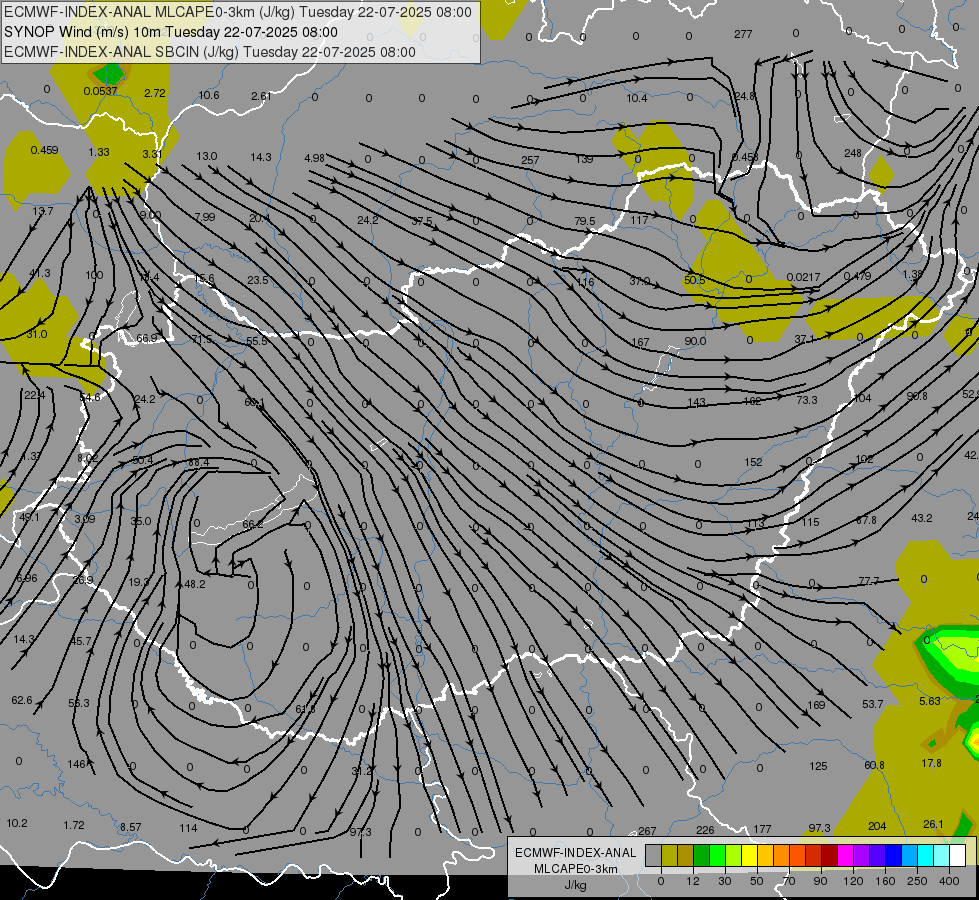This screenshot has height=900, width=979.
Task: Click the map value 10.2
Action: [x=17, y=823]
